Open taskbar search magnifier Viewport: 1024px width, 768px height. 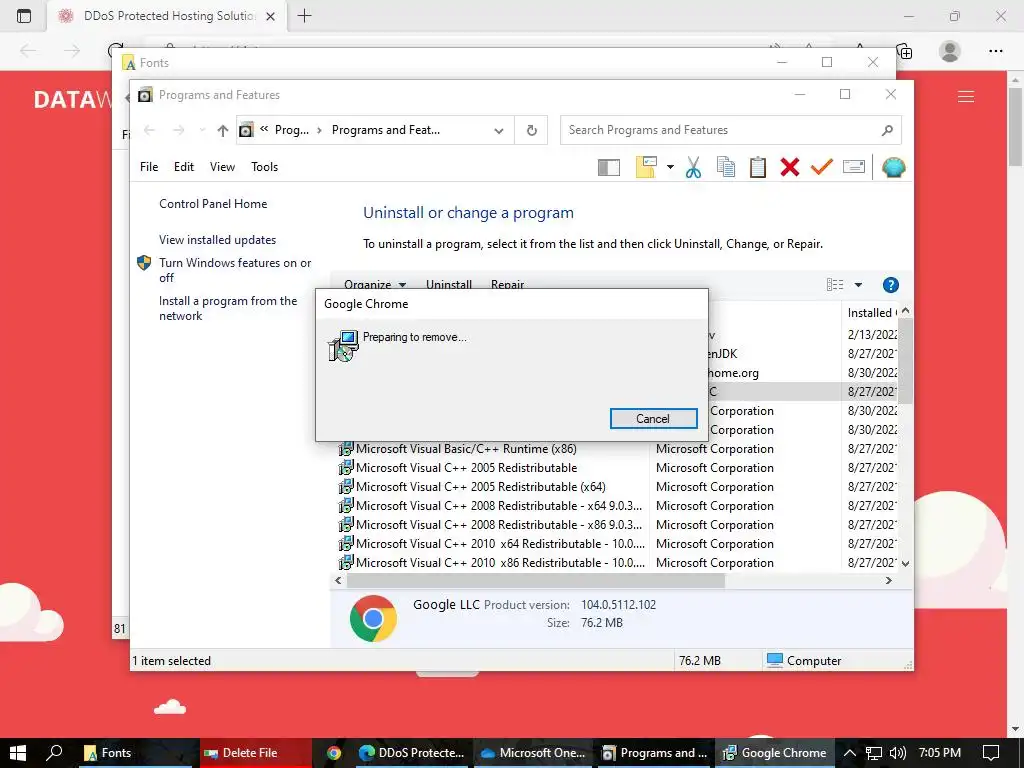click(55, 753)
